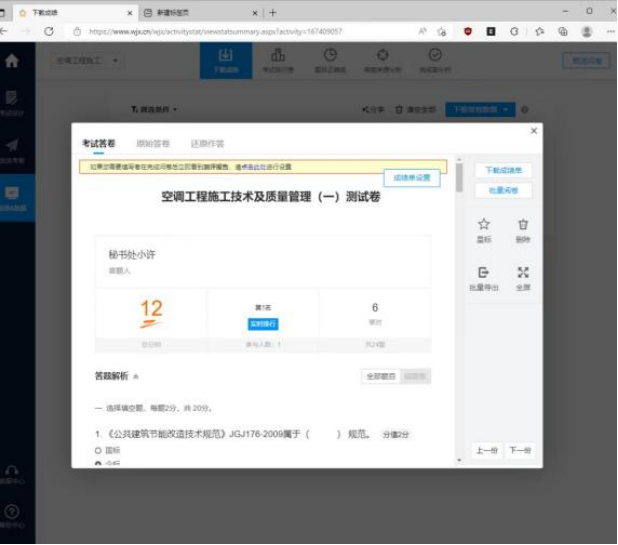
Task: Open the knowledge analysis gear-shaped icon
Action: pyautogui.click(x=382, y=55)
